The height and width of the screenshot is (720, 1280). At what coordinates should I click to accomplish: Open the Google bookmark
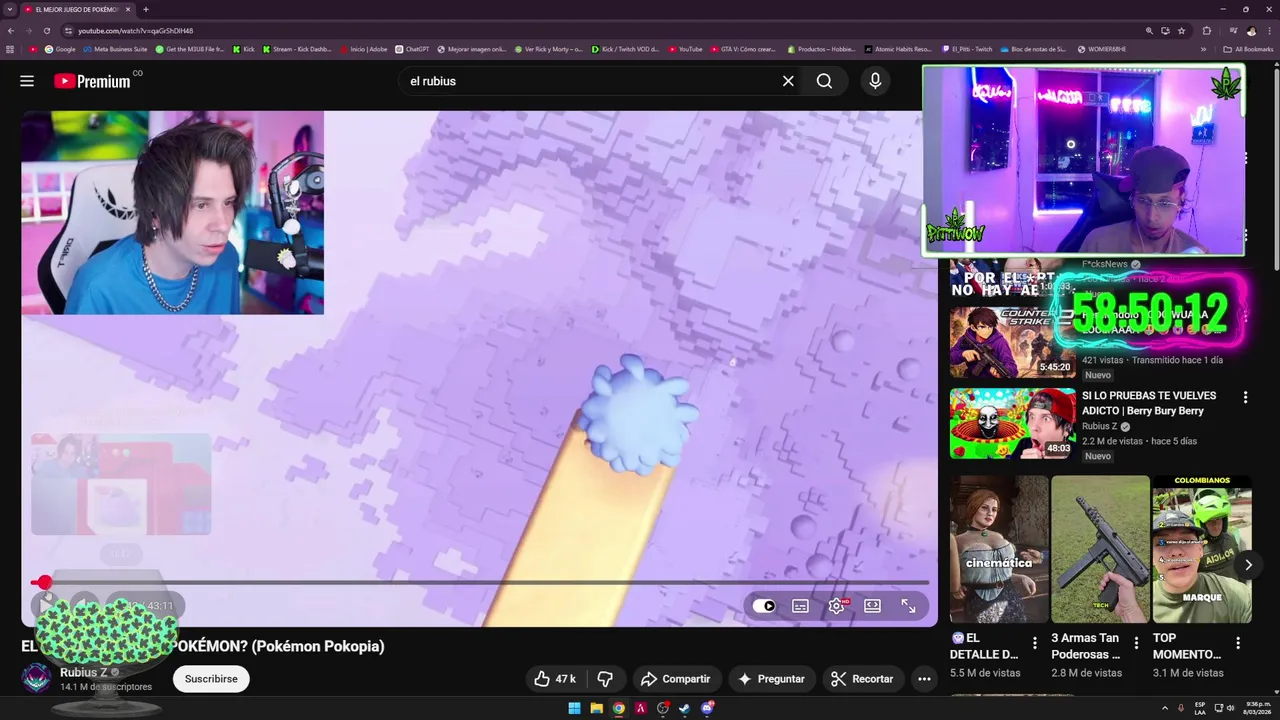(x=60, y=49)
